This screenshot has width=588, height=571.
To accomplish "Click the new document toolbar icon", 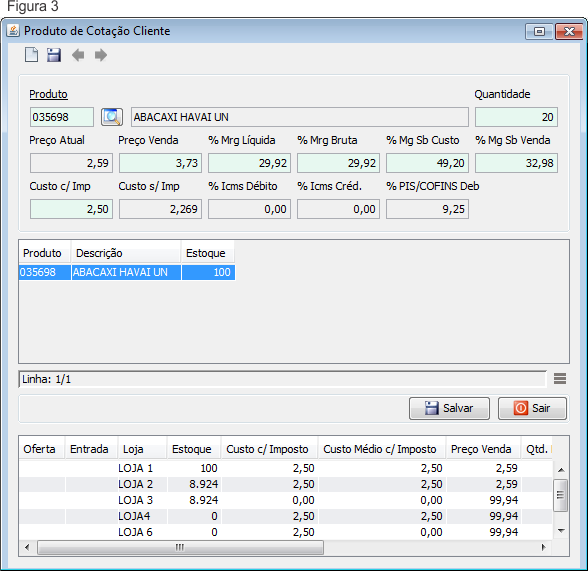I will [31, 55].
